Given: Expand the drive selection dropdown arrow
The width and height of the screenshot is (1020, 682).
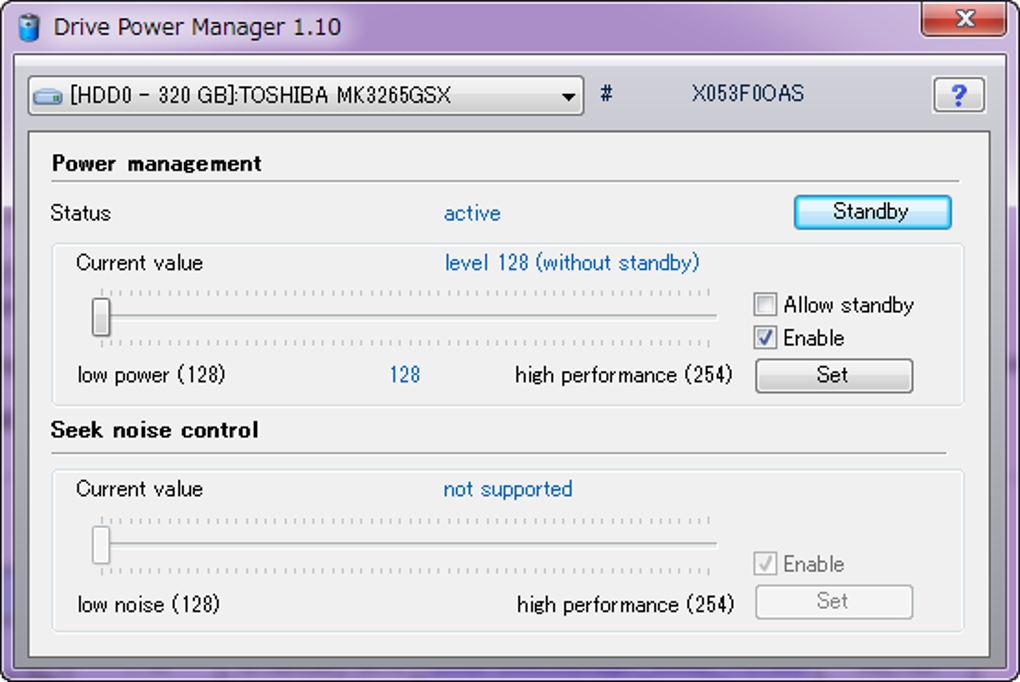Looking at the screenshot, I should pos(568,97).
